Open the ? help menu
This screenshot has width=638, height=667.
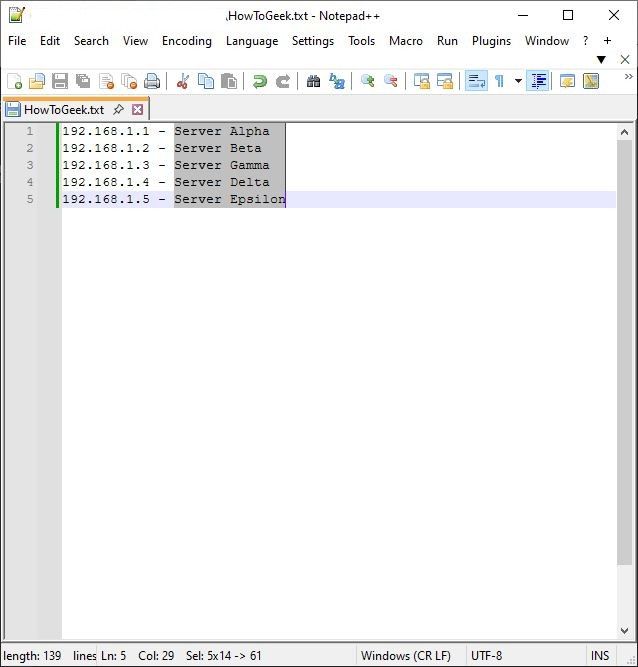click(586, 41)
